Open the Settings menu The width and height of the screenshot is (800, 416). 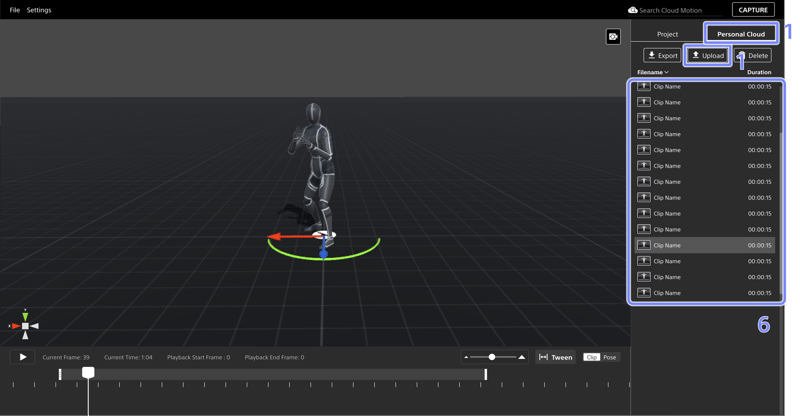39,10
